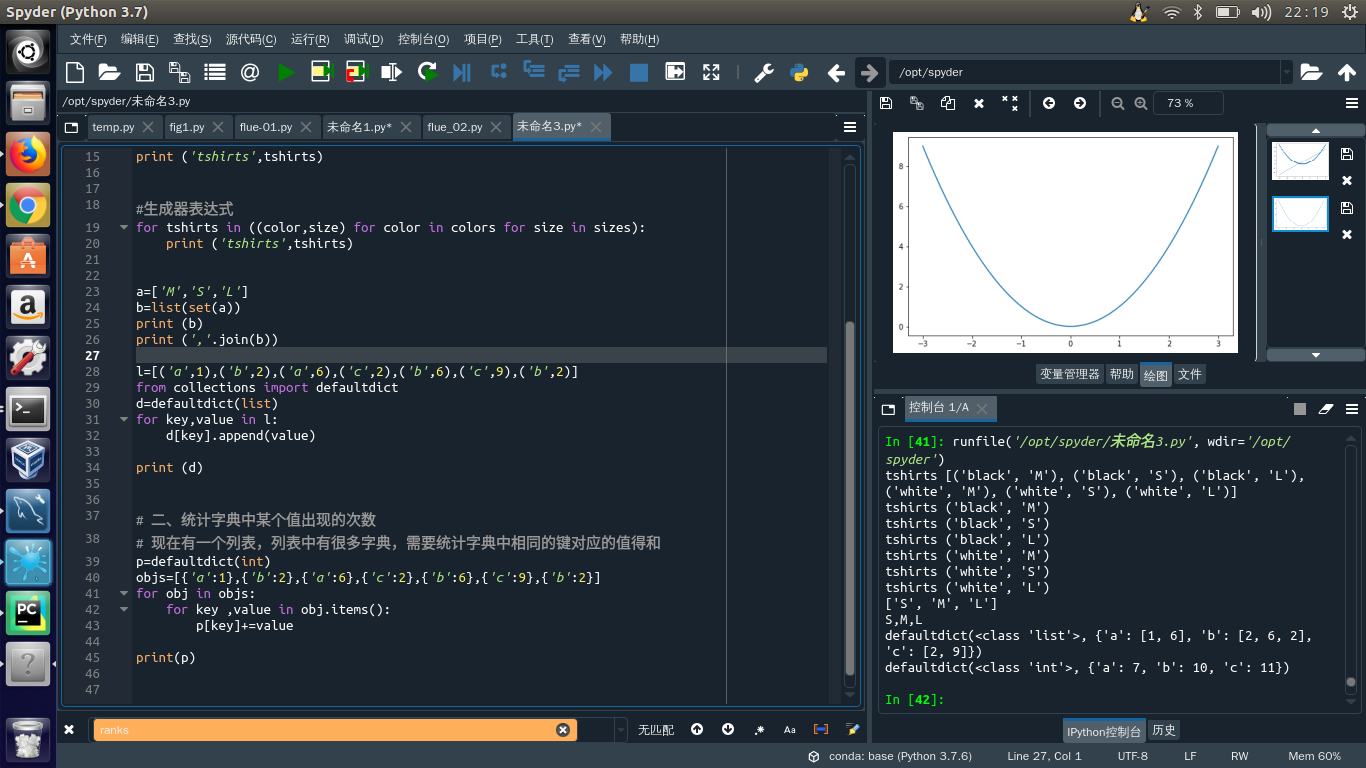Image resolution: width=1366 pixels, height=768 pixels.
Task: Open search history dropdown arrow
Action: 620,730
